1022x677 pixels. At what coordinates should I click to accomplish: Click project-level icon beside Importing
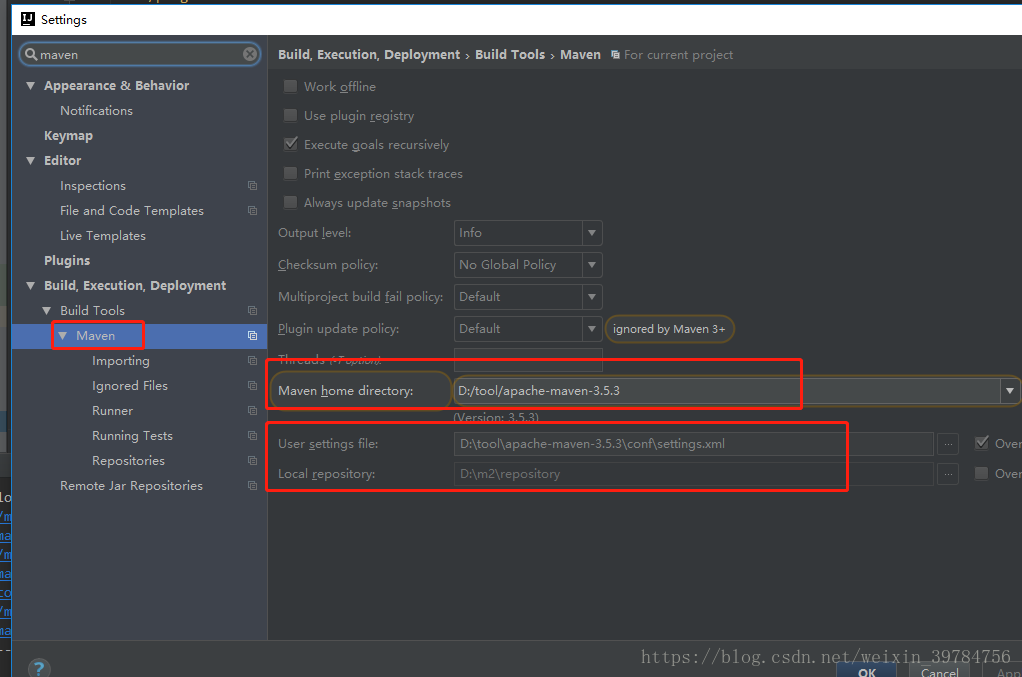pyautogui.click(x=252, y=360)
